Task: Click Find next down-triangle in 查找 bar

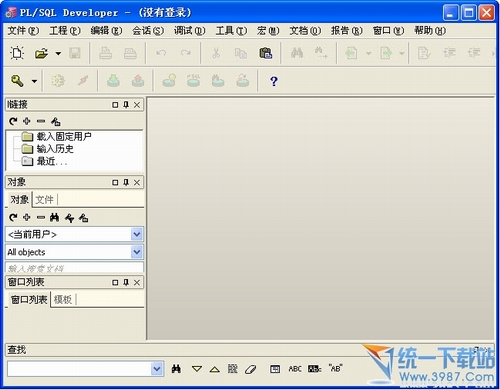Action: point(197,369)
